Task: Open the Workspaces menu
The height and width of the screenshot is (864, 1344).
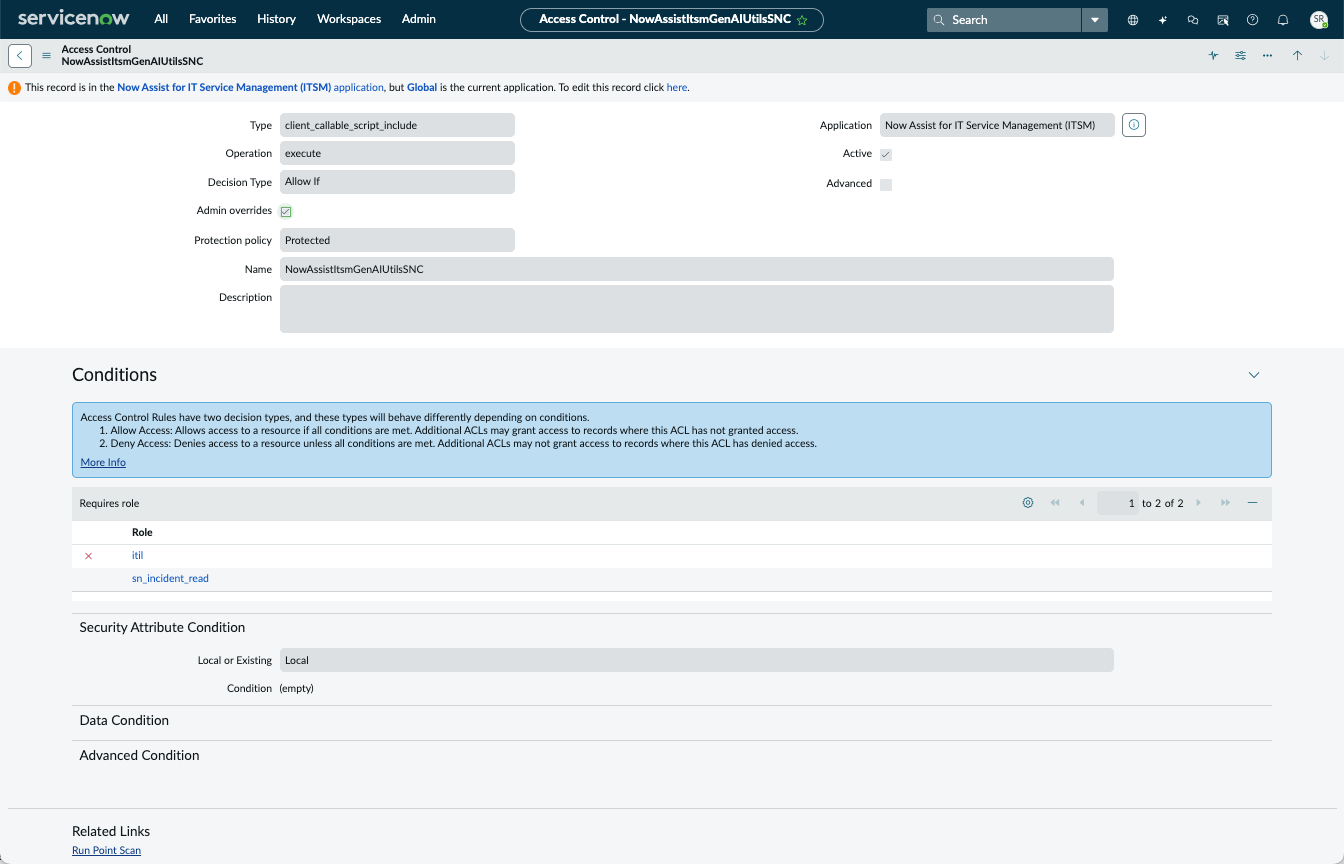Action: pyautogui.click(x=349, y=19)
